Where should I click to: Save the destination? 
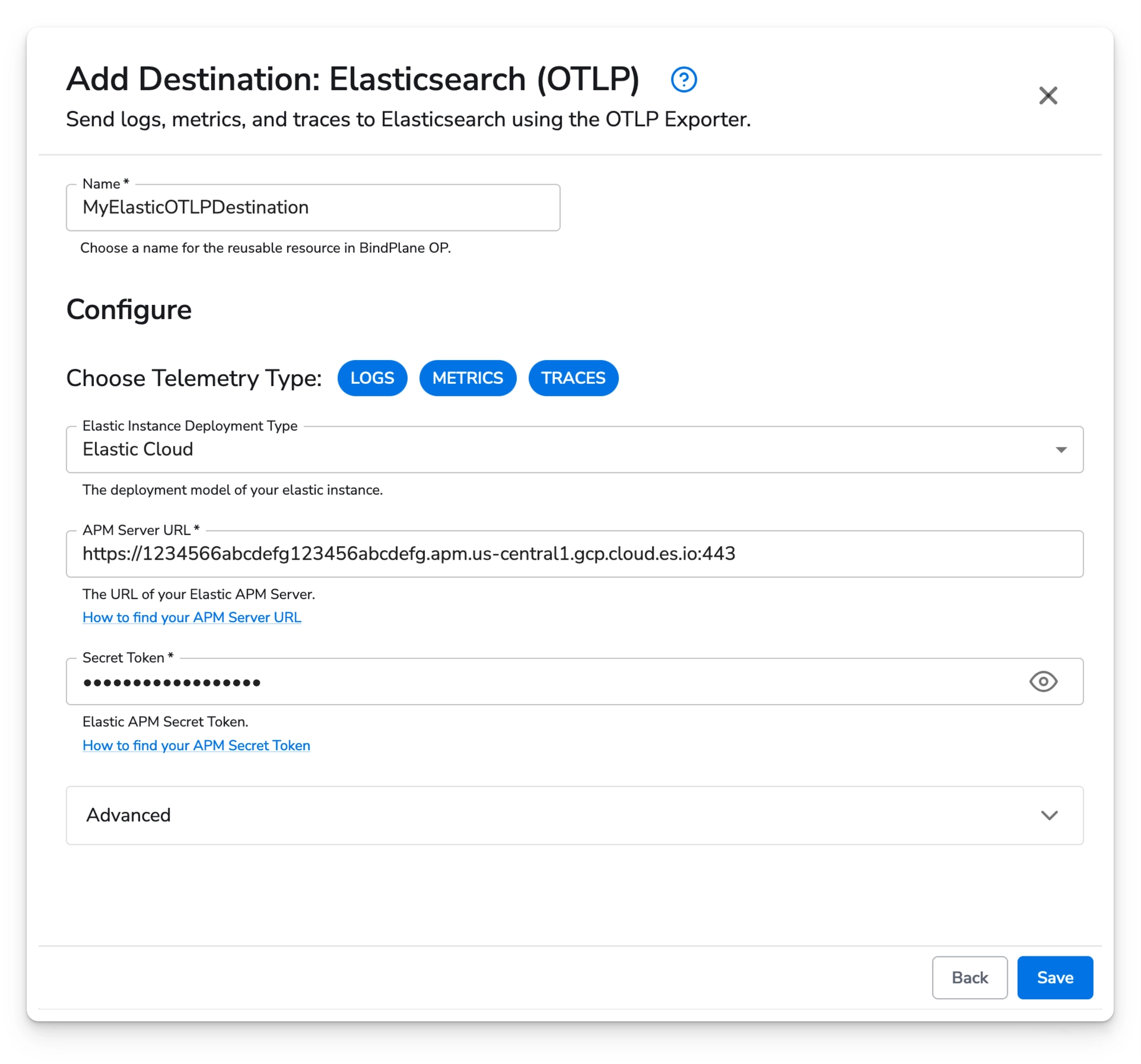tap(1055, 977)
